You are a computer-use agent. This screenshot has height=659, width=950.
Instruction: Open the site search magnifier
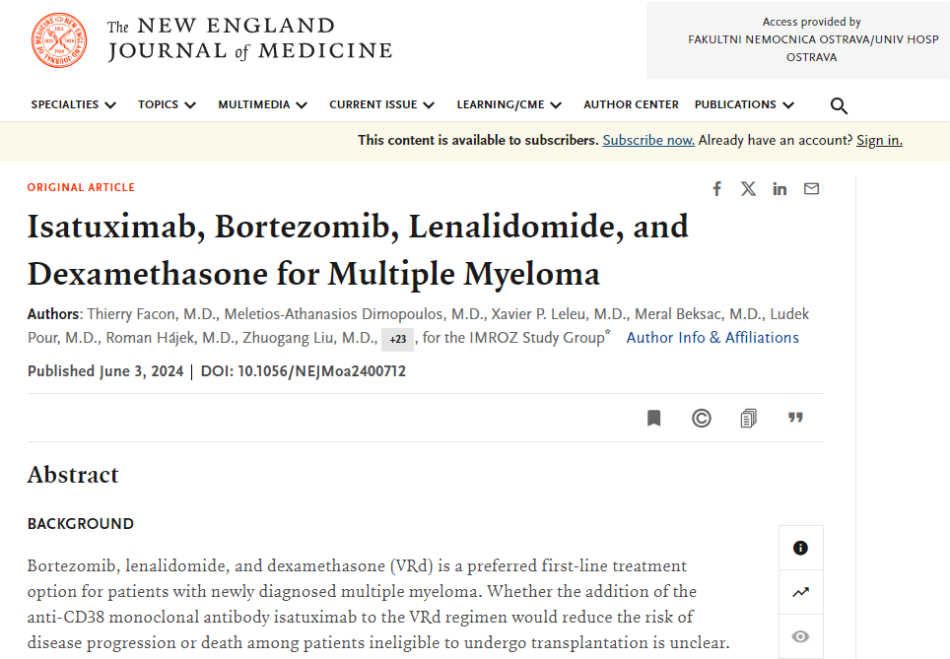pos(838,105)
